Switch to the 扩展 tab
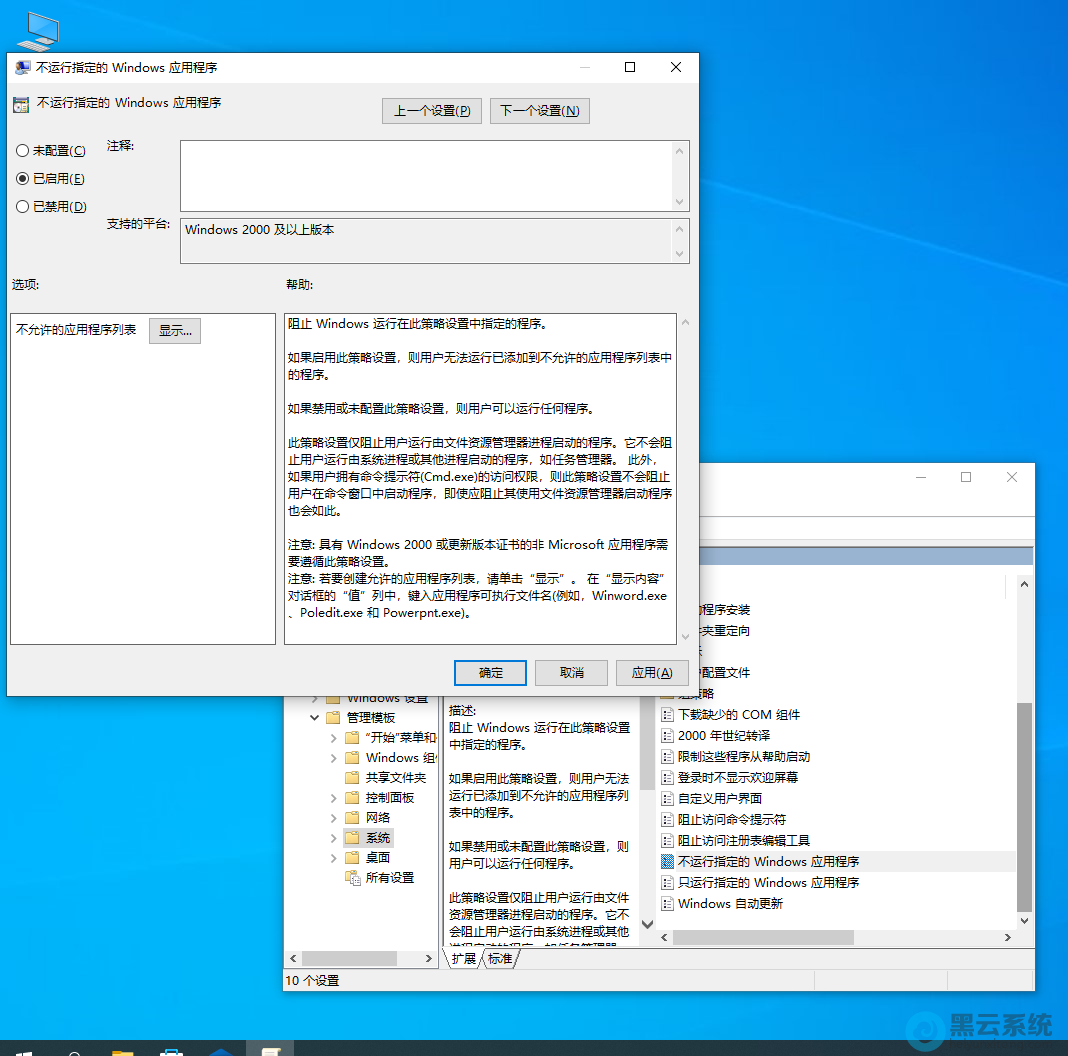Viewport: 1068px width, 1056px height. (463, 958)
